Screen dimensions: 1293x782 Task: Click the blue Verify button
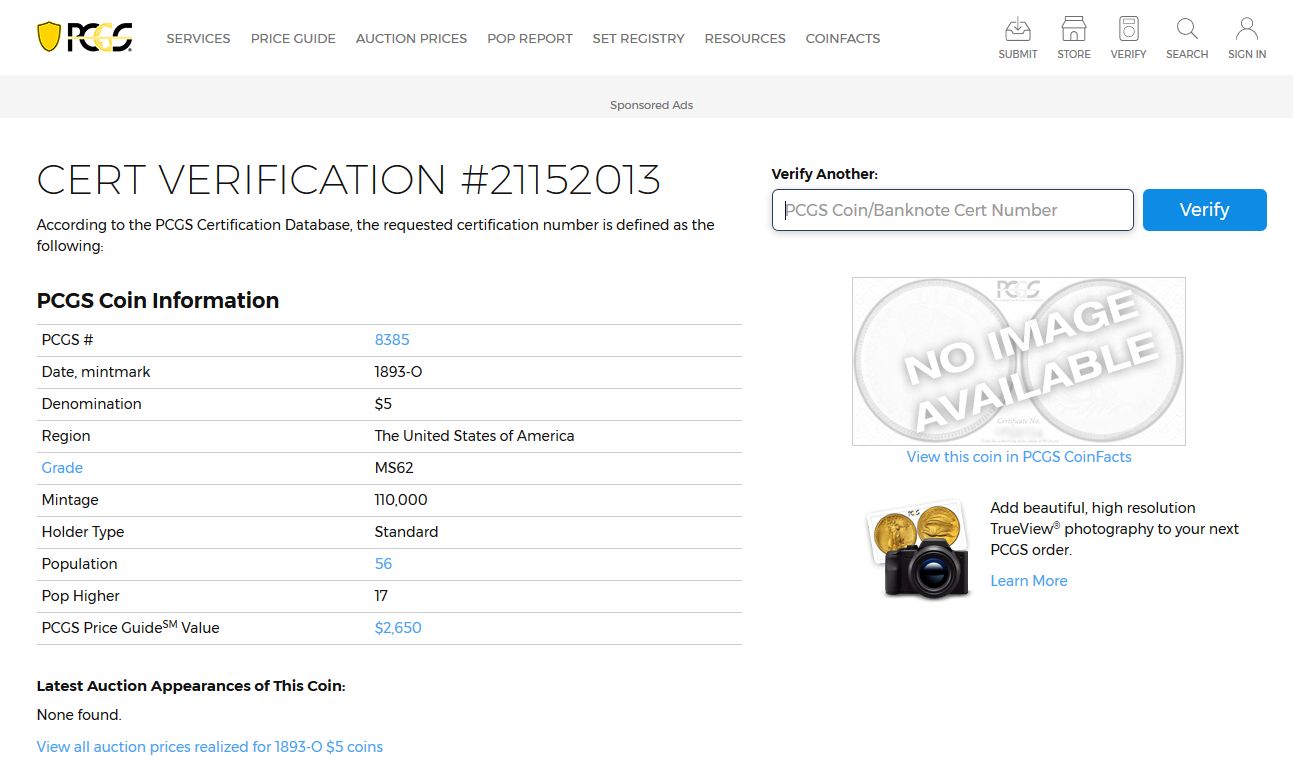(1204, 210)
